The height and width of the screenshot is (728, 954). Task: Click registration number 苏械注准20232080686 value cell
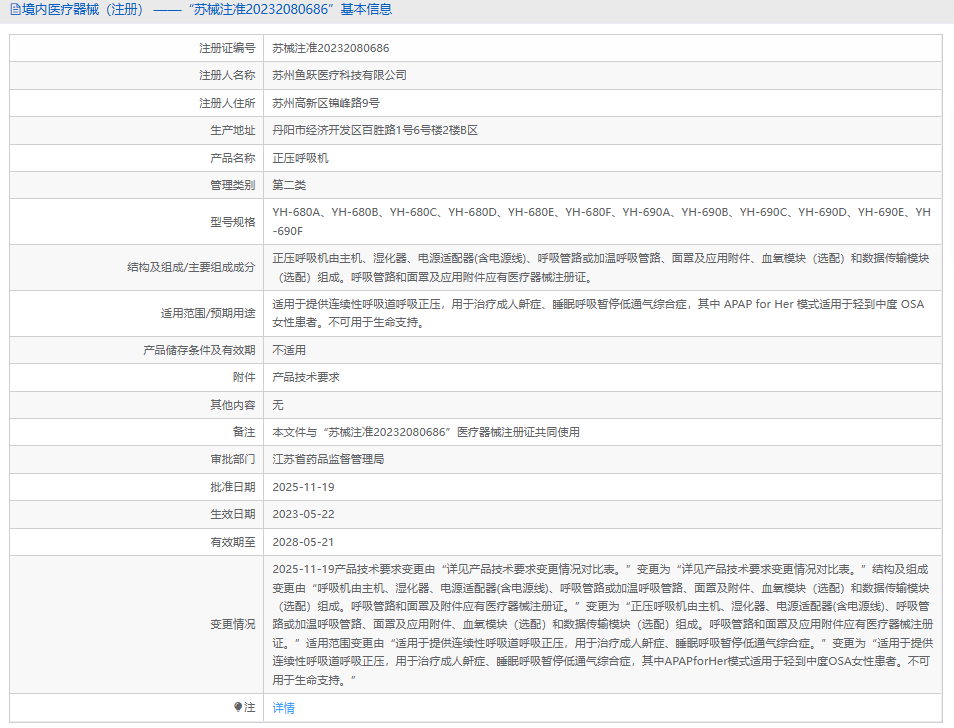coord(331,48)
